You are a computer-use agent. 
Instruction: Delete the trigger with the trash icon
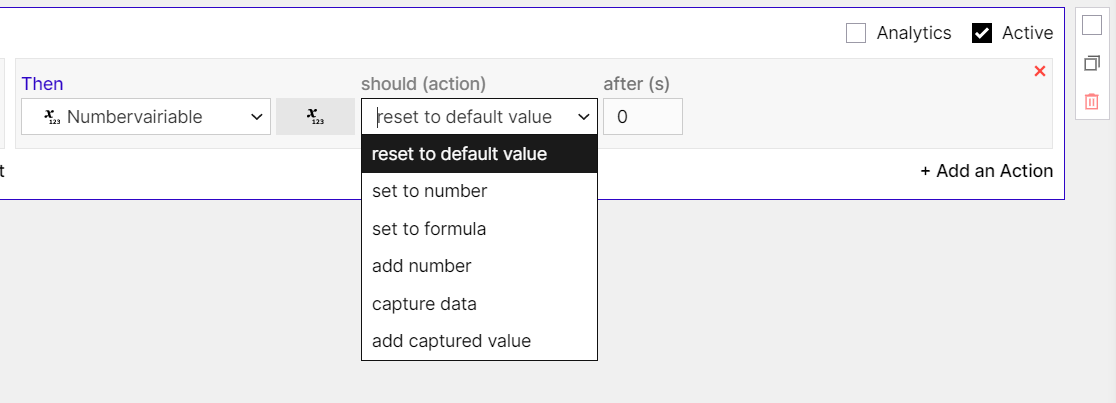(1091, 101)
